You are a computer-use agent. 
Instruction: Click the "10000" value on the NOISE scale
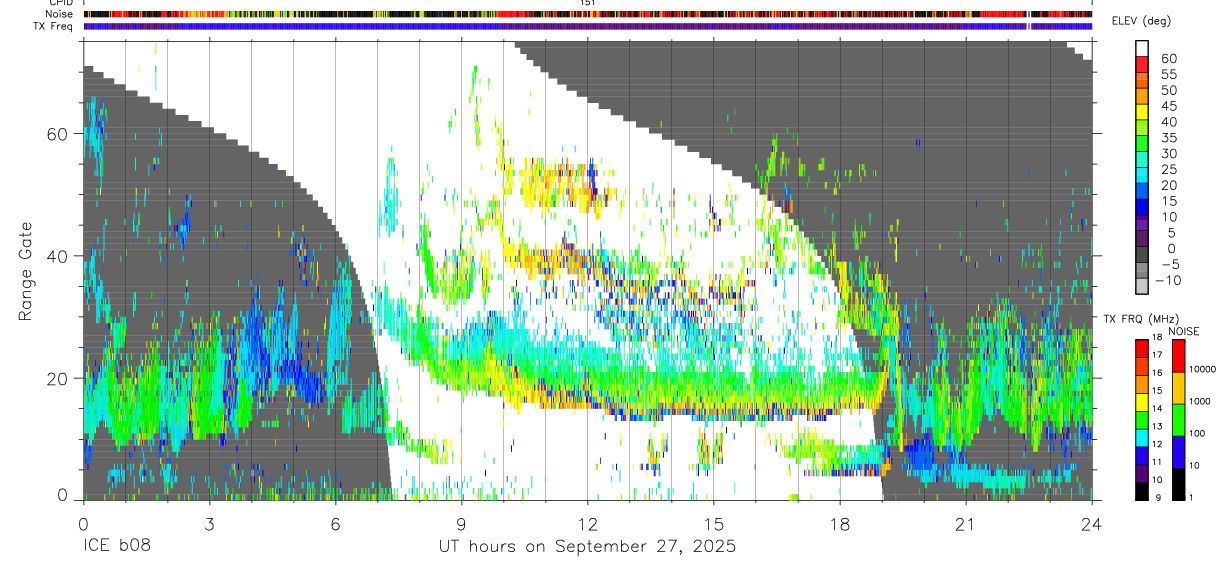[1204, 370]
